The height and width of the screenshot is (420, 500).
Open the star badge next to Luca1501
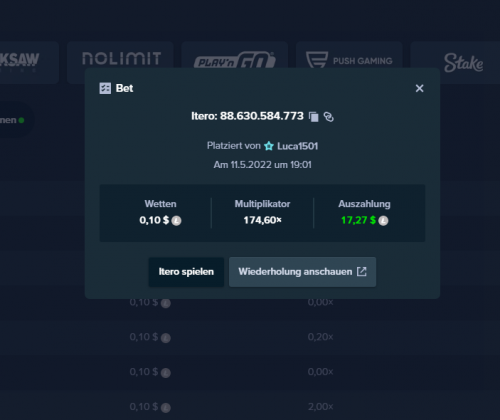tap(269, 146)
